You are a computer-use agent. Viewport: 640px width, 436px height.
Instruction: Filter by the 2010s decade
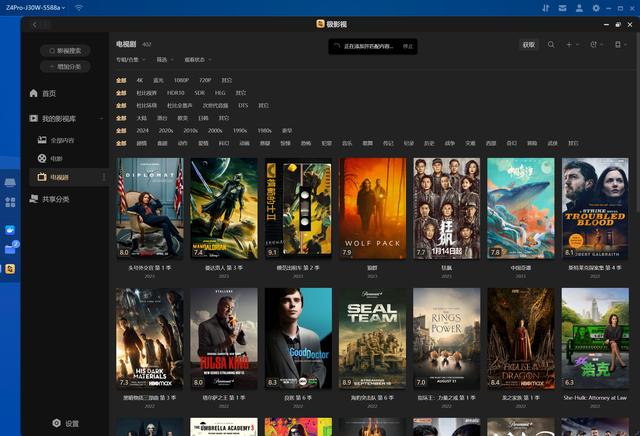coord(191,131)
